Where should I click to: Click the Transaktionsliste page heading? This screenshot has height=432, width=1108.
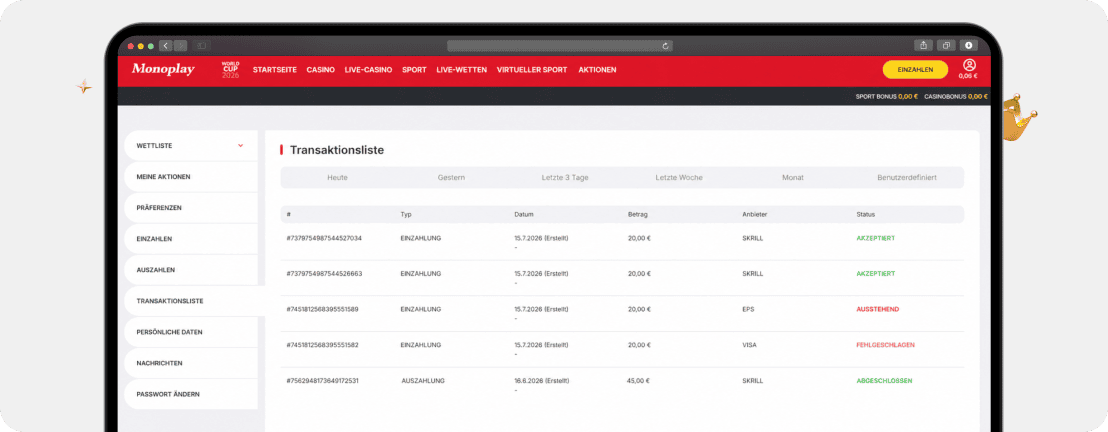pyautogui.click(x=337, y=150)
